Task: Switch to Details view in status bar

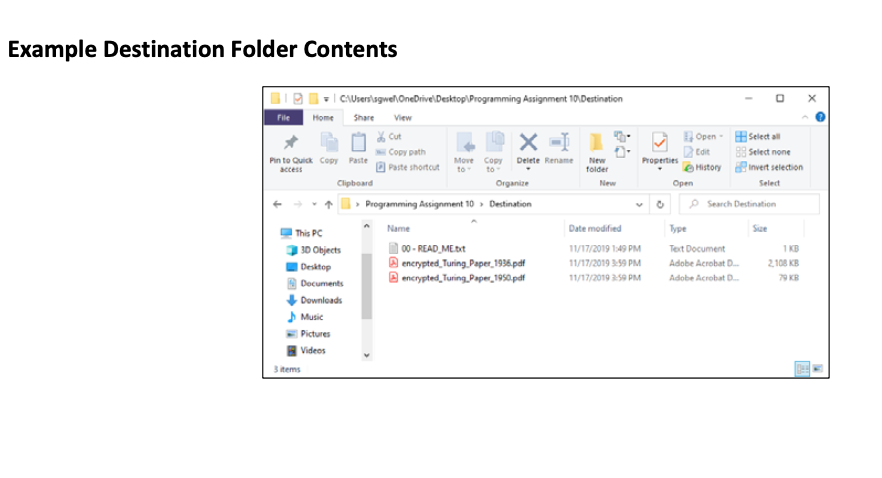Action: (802, 369)
